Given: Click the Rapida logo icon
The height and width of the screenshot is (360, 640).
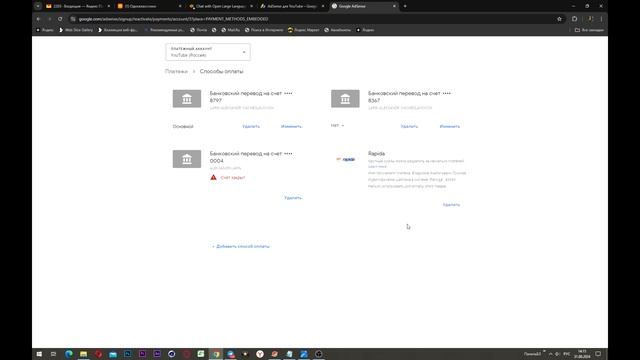Looking at the screenshot, I should click(x=346, y=159).
